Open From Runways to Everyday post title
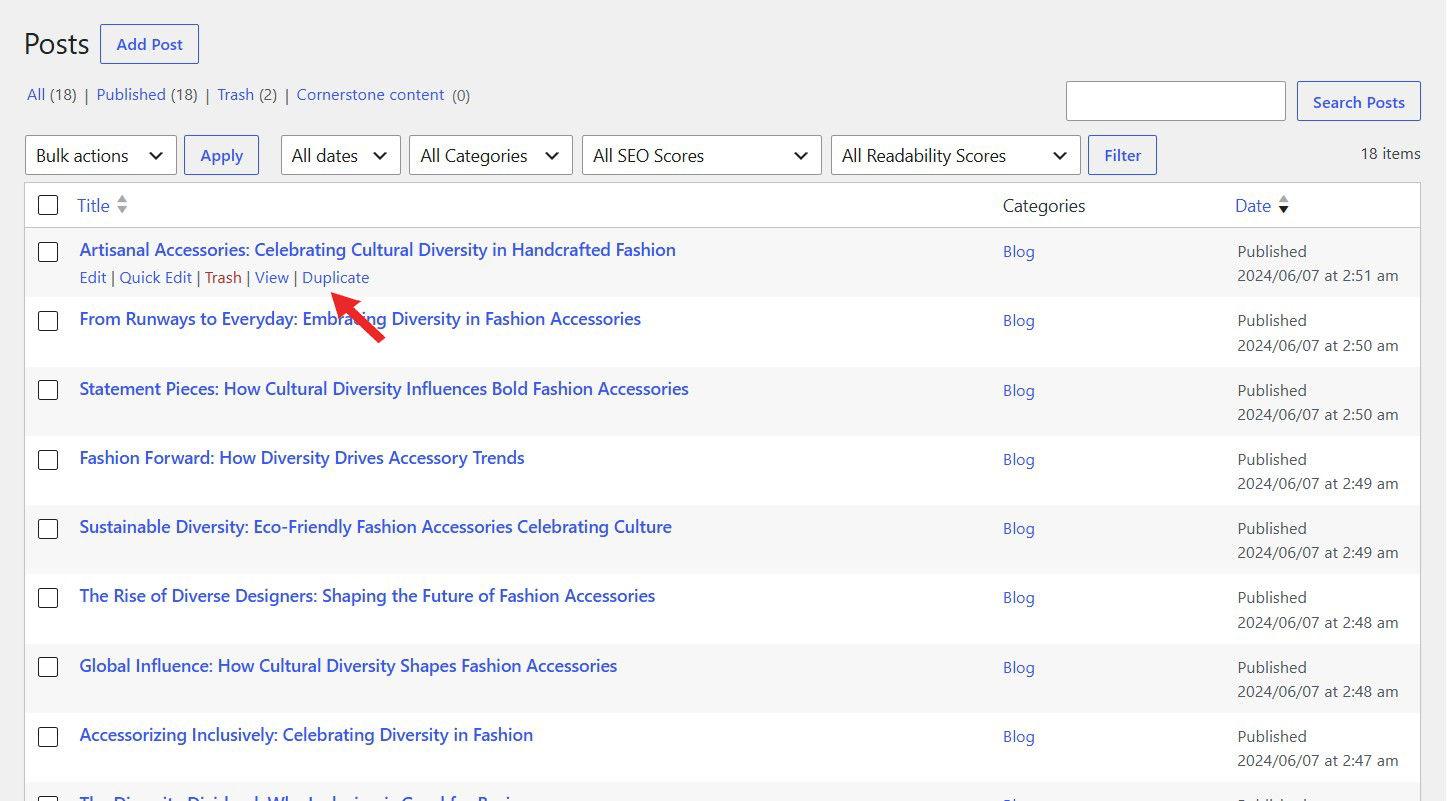This screenshot has height=801, width=1447. [x=360, y=319]
